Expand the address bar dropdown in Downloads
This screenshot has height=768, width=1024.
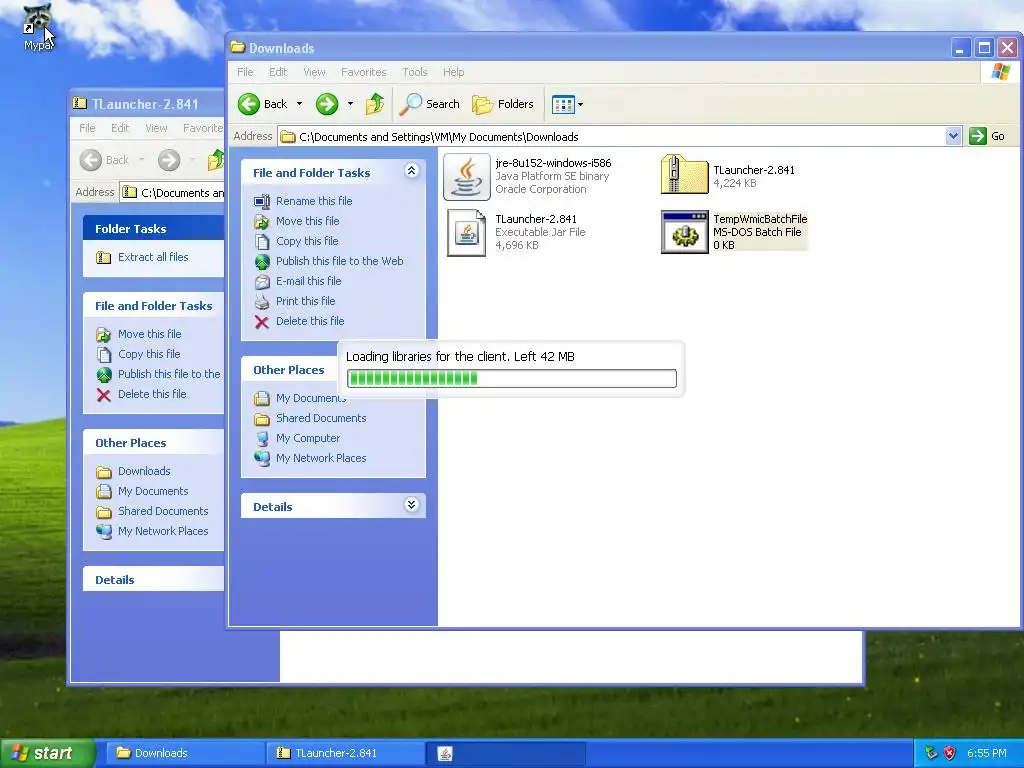953,136
